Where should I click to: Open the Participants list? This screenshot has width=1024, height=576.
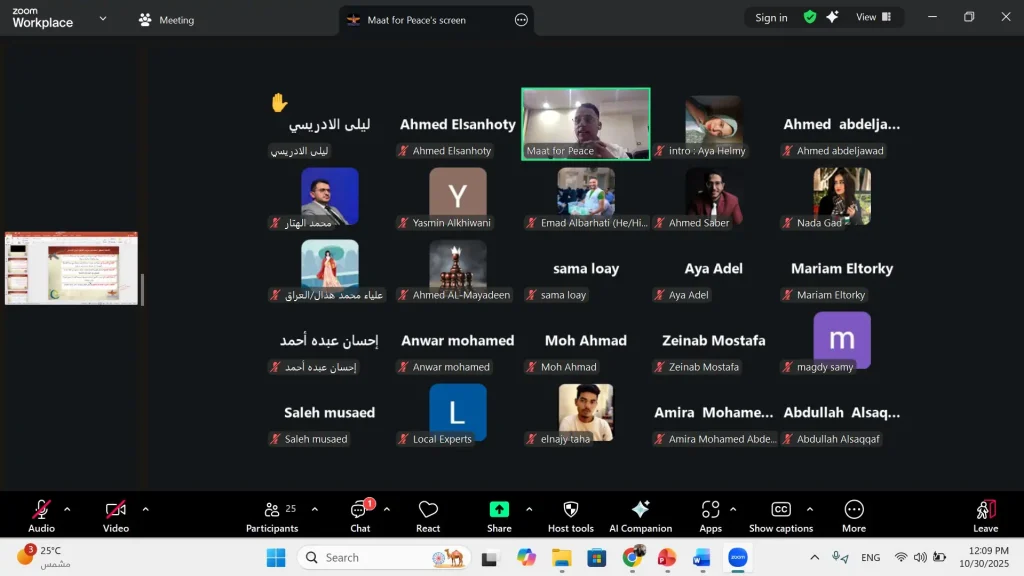pyautogui.click(x=272, y=514)
